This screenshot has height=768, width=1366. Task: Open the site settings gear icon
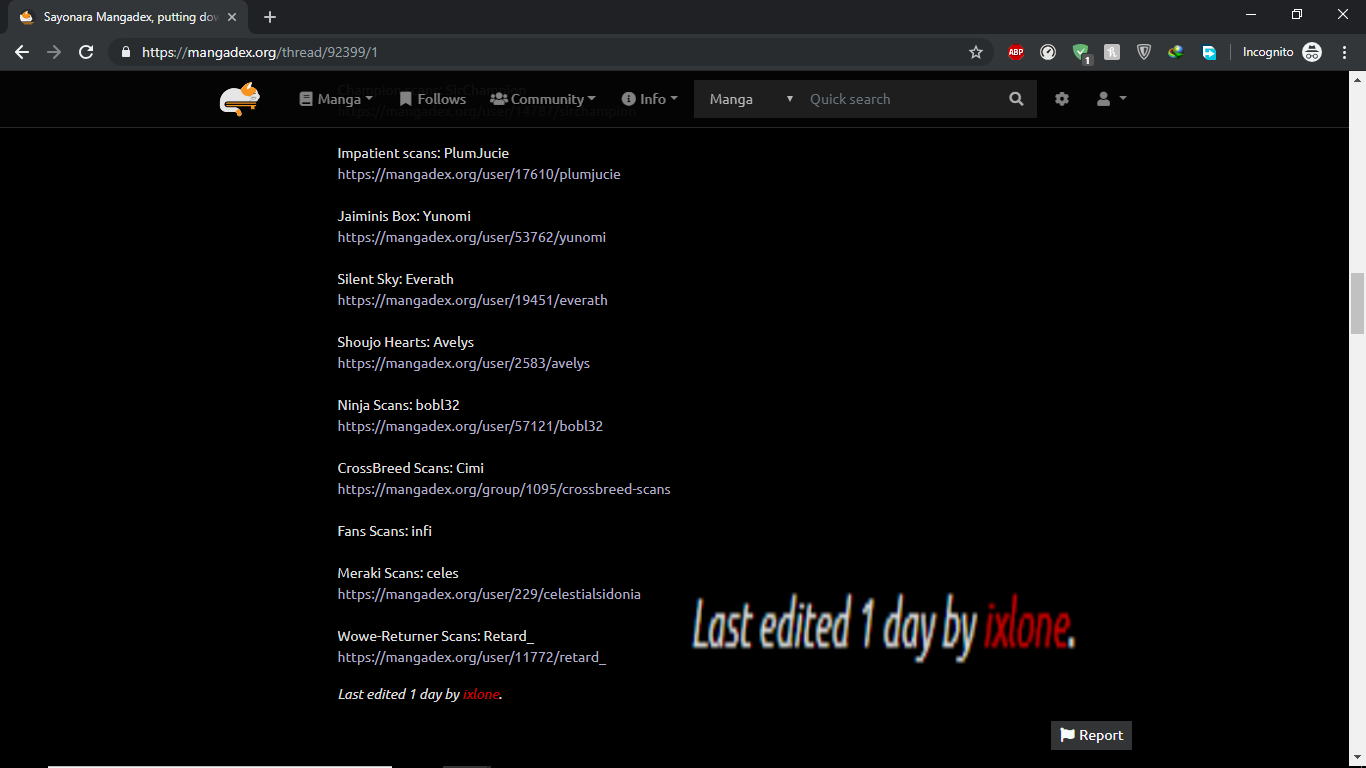click(x=1062, y=99)
